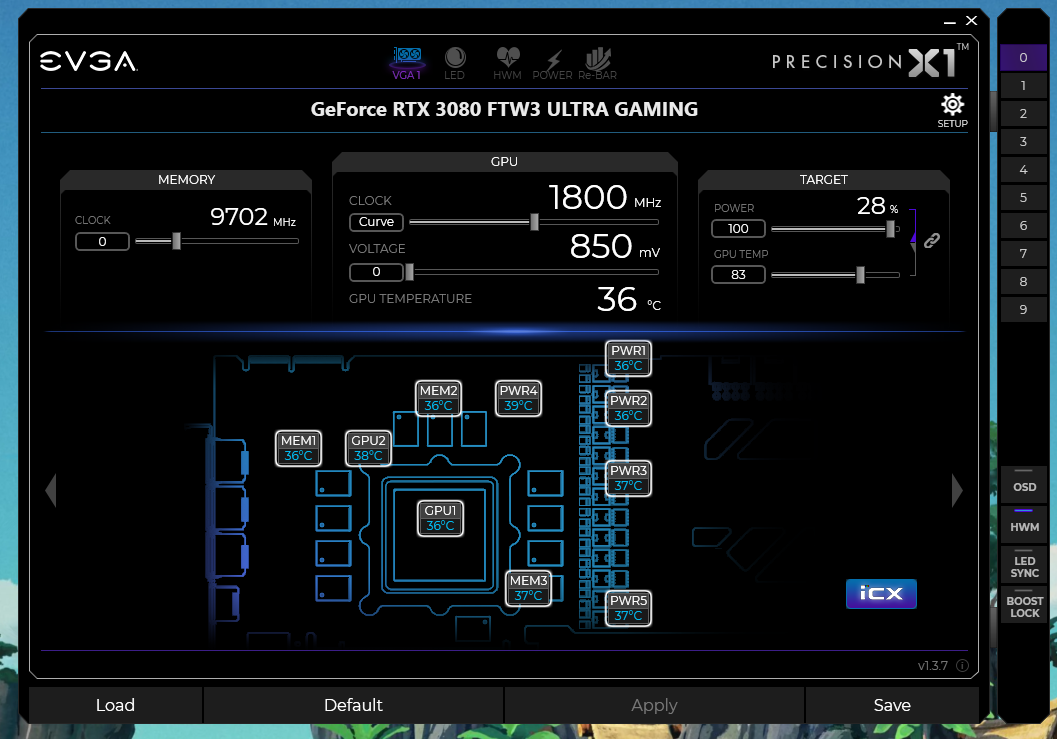Select the PWR1 temperature sensor

click(628, 358)
